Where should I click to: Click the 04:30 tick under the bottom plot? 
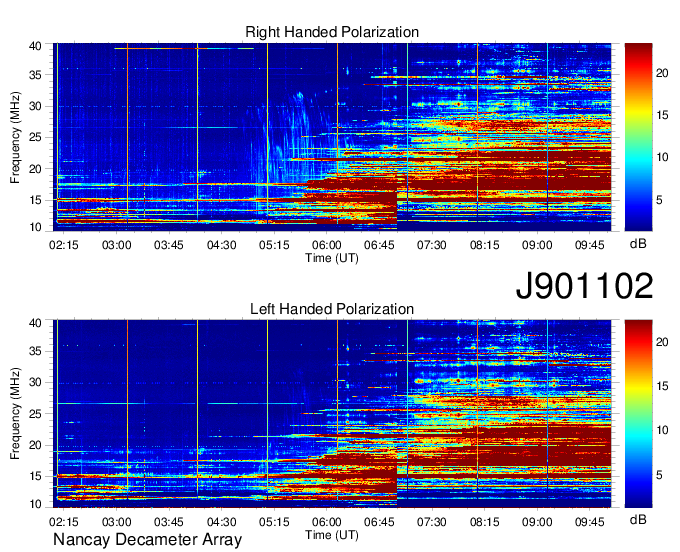coord(222,522)
